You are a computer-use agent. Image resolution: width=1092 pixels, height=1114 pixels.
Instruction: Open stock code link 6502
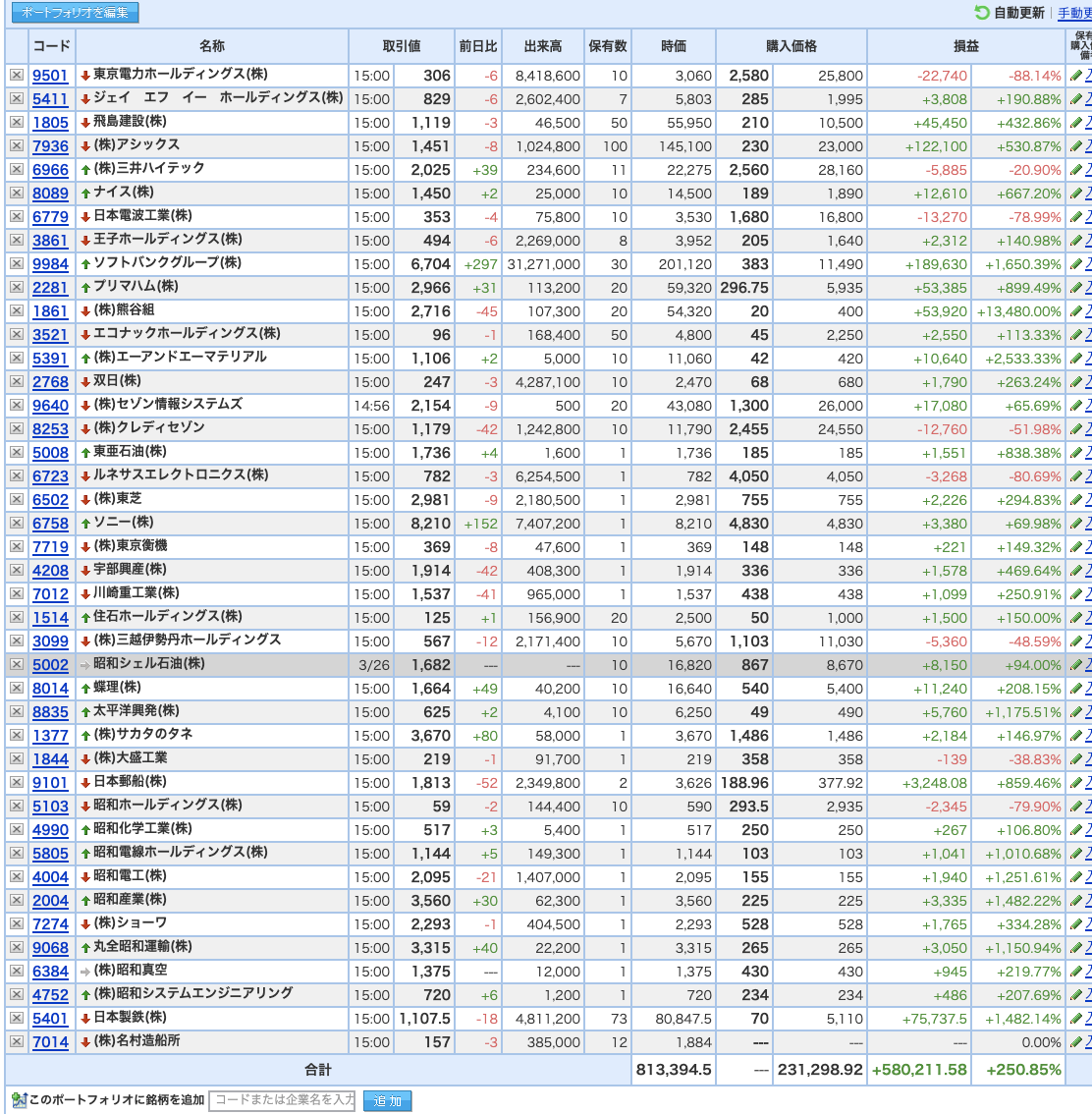click(x=50, y=499)
